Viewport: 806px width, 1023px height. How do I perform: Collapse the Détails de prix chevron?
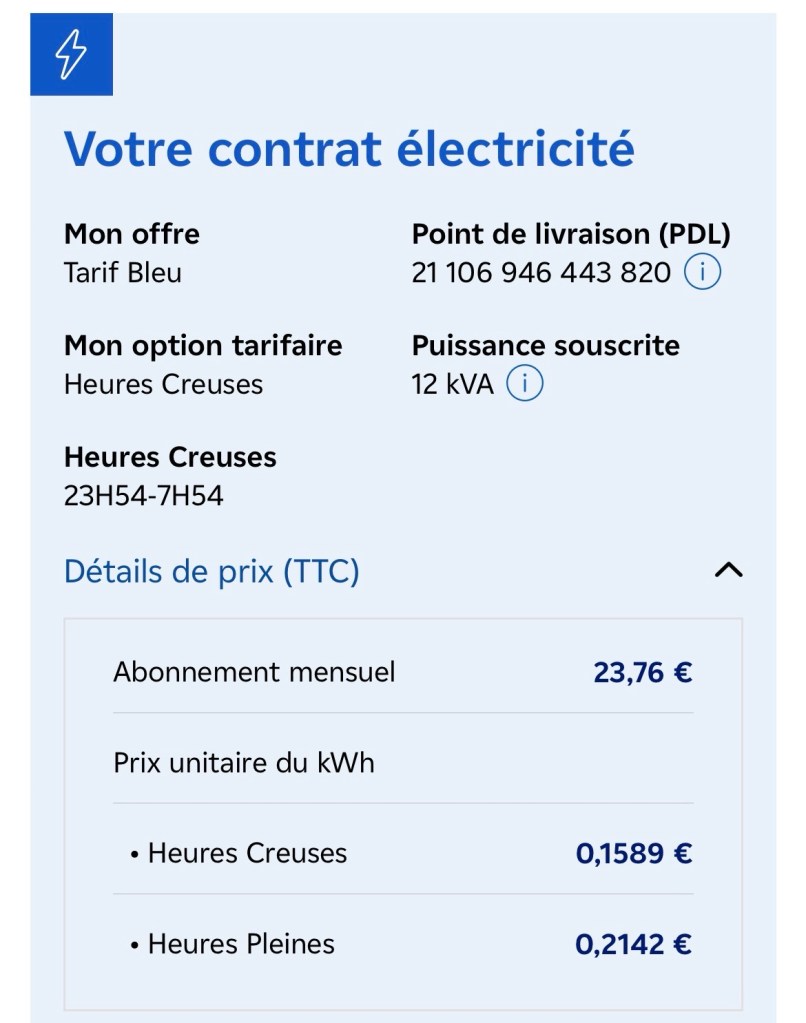(x=728, y=571)
